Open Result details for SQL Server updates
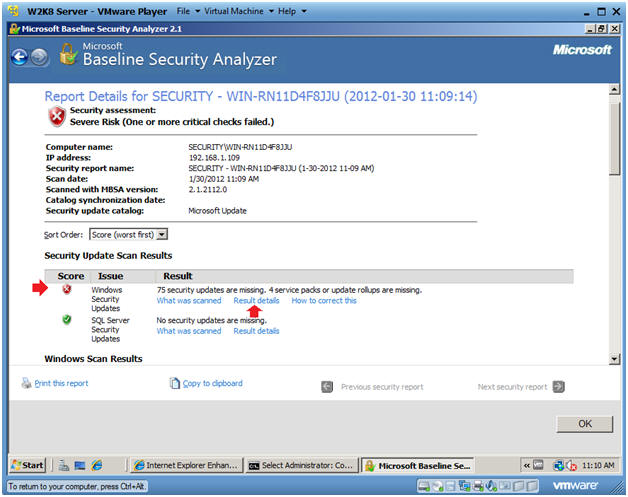 coord(256,331)
